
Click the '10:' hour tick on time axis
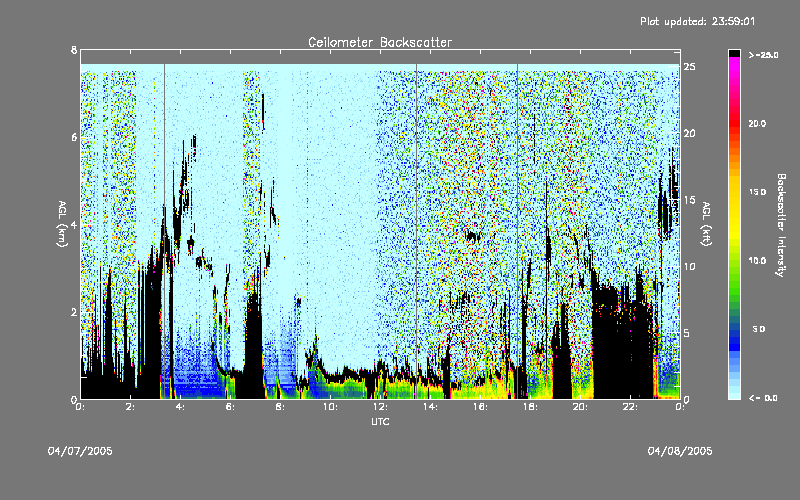click(330, 407)
